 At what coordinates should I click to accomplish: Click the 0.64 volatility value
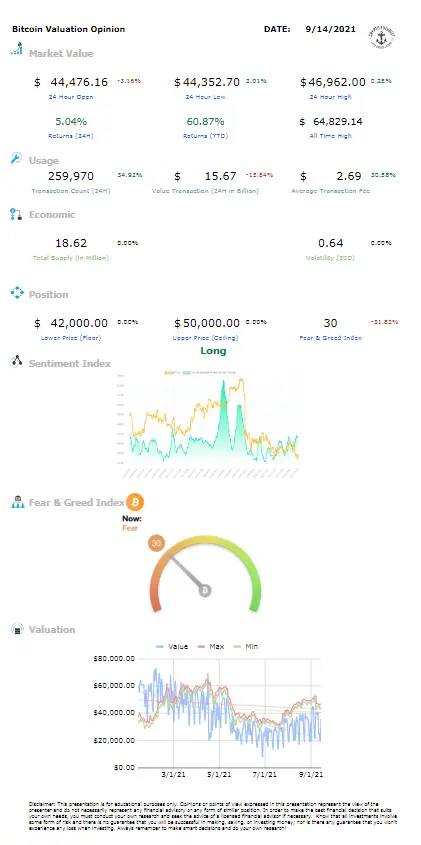(330, 243)
